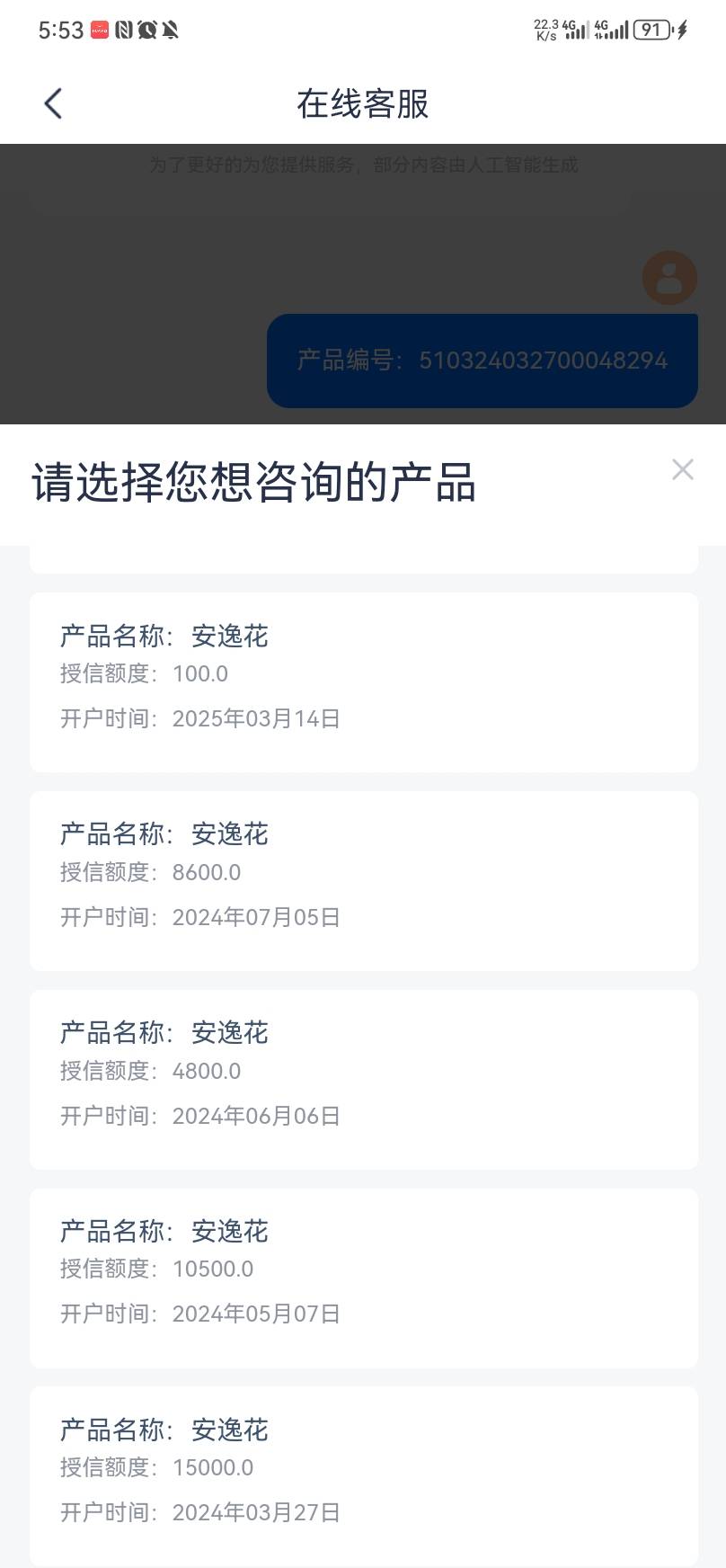Pick the 安逸花 product with 4800.0 credit

coord(363,1079)
